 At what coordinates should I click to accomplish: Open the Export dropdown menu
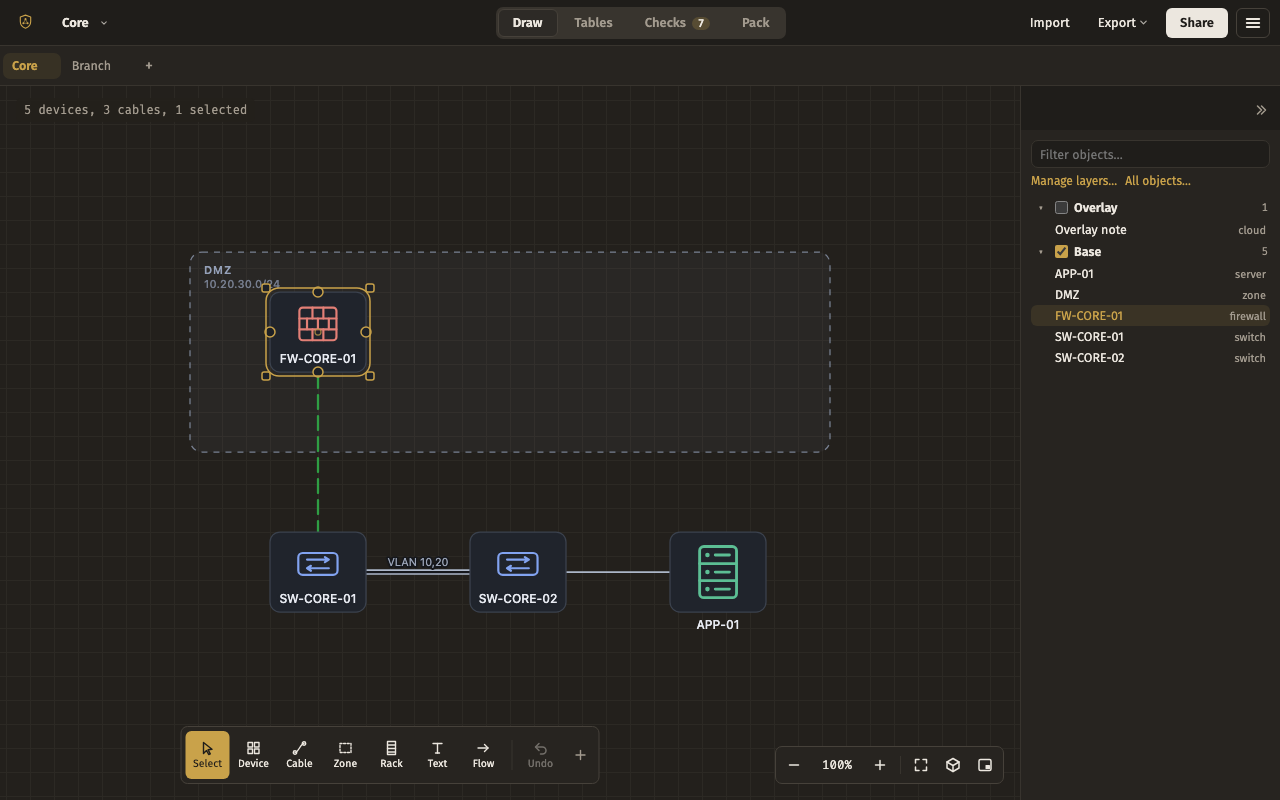pyautogui.click(x=1122, y=23)
